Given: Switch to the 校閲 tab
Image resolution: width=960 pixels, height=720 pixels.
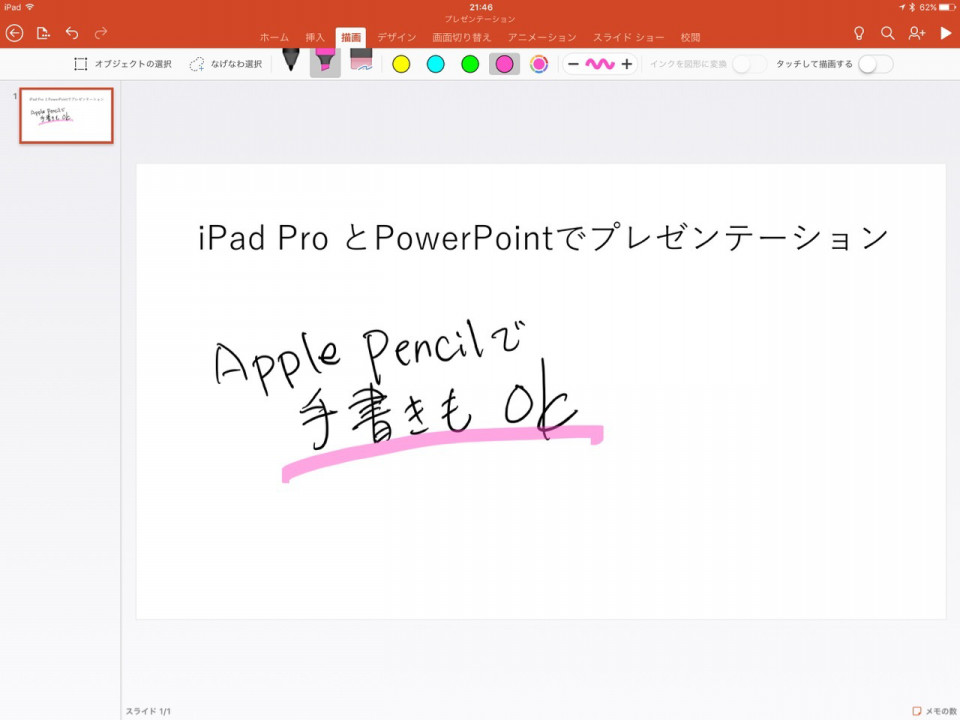Looking at the screenshot, I should (691, 37).
